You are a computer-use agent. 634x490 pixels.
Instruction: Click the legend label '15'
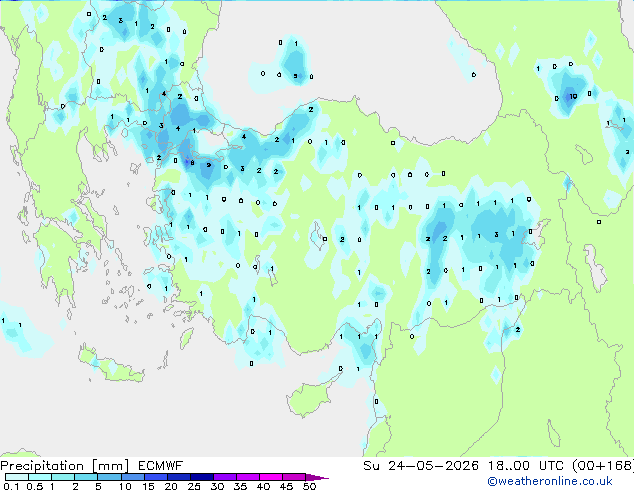(148, 486)
